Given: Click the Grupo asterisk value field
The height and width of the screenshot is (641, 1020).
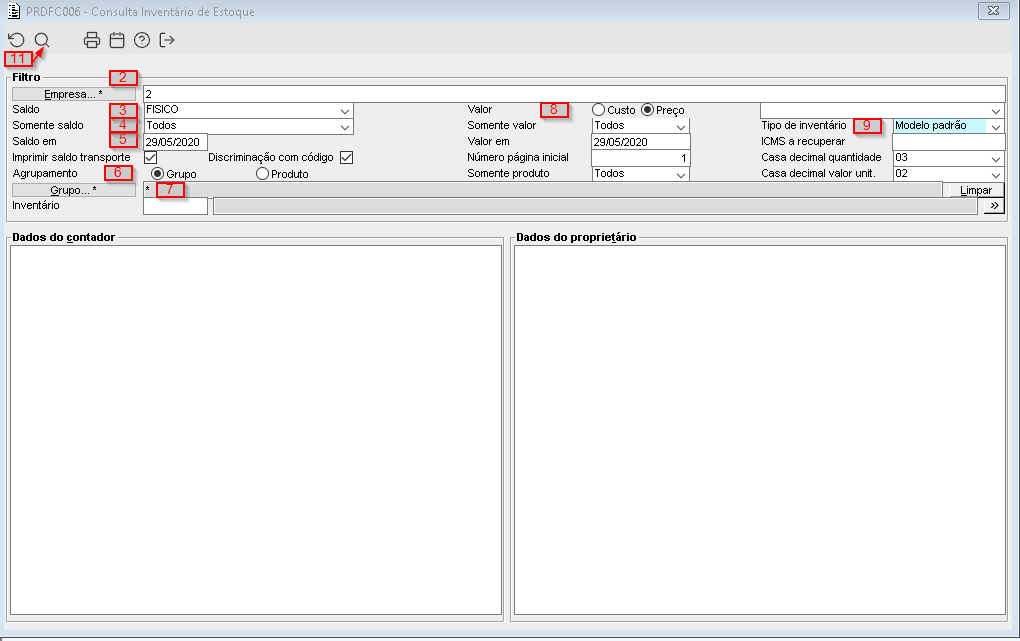Looking at the screenshot, I should (542, 190).
